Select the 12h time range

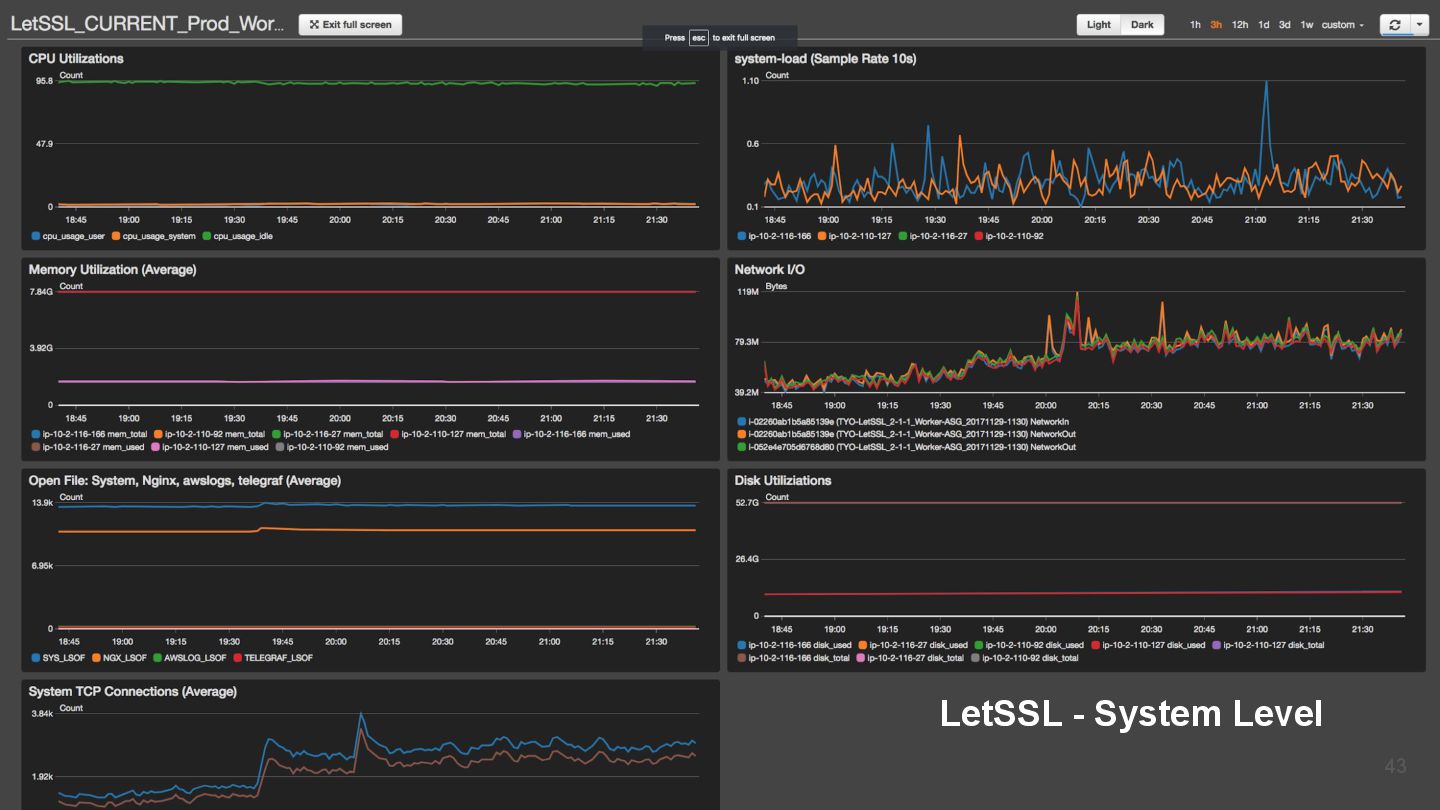(1240, 25)
